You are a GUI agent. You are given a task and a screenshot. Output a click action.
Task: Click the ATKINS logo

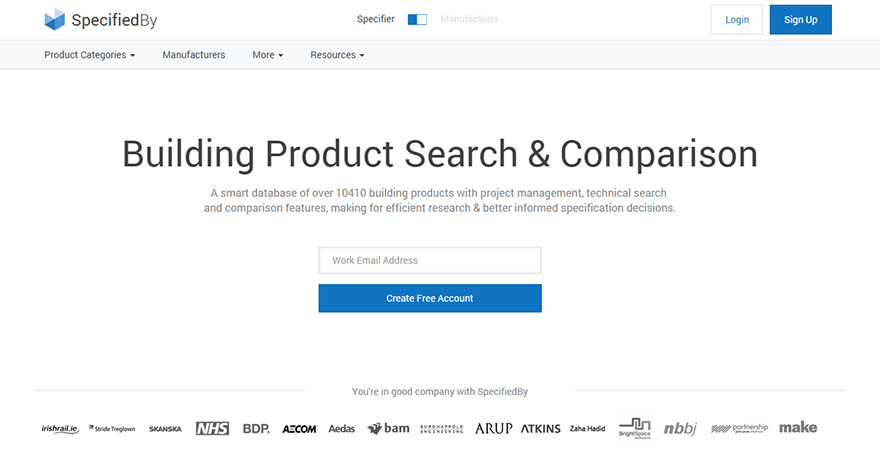click(541, 428)
